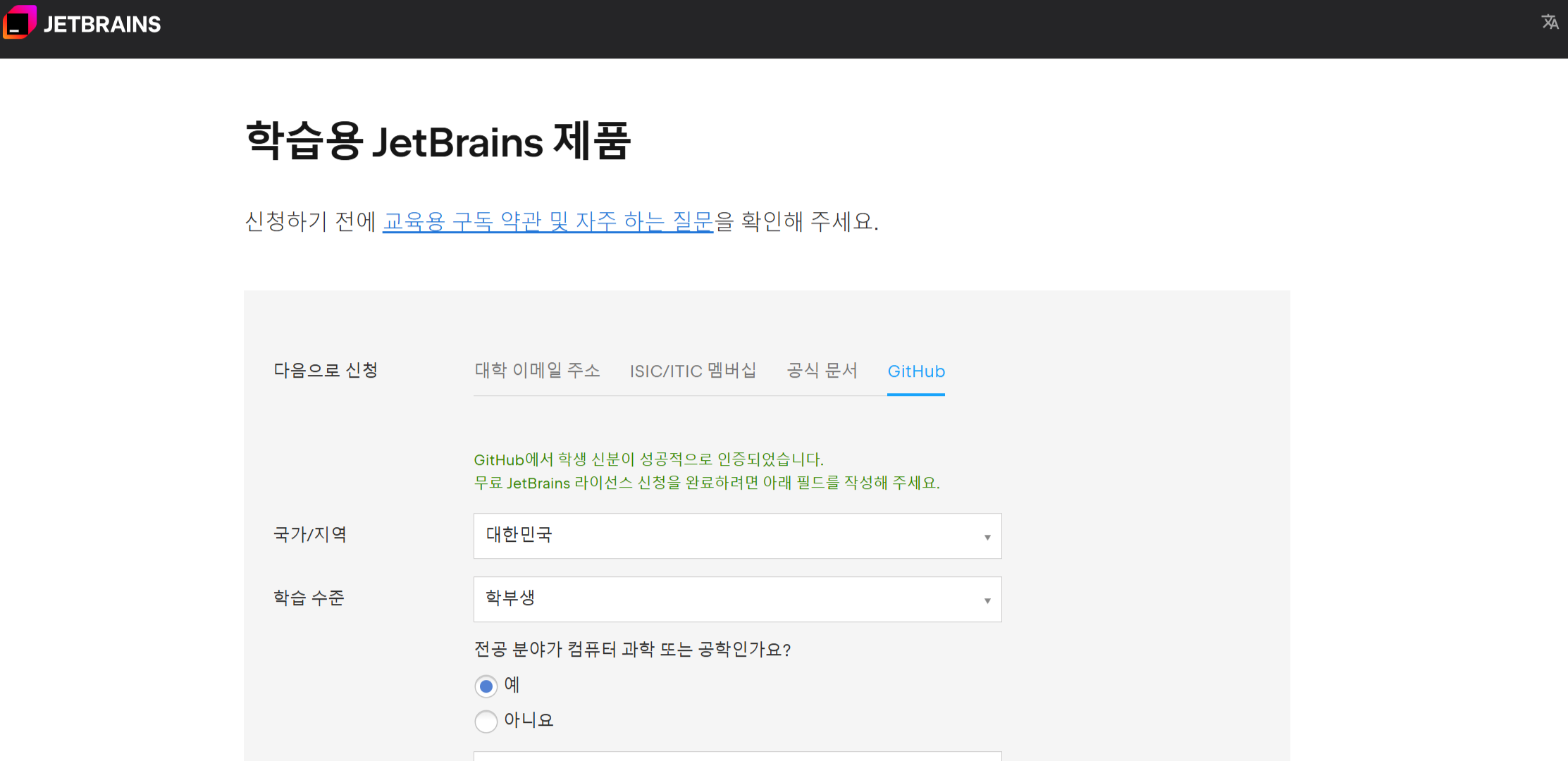Viewport: 1568px width, 761px height.
Task: Switch to the ISIC/ITIC 멤버십 tab
Action: pyautogui.click(x=693, y=371)
